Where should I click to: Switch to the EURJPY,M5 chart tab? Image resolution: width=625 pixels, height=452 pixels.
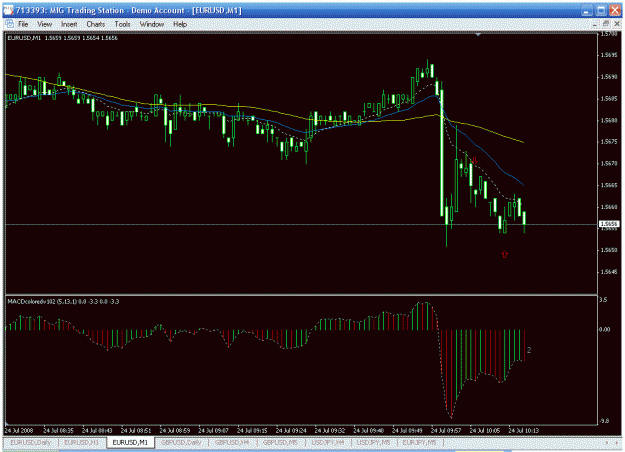419,442
